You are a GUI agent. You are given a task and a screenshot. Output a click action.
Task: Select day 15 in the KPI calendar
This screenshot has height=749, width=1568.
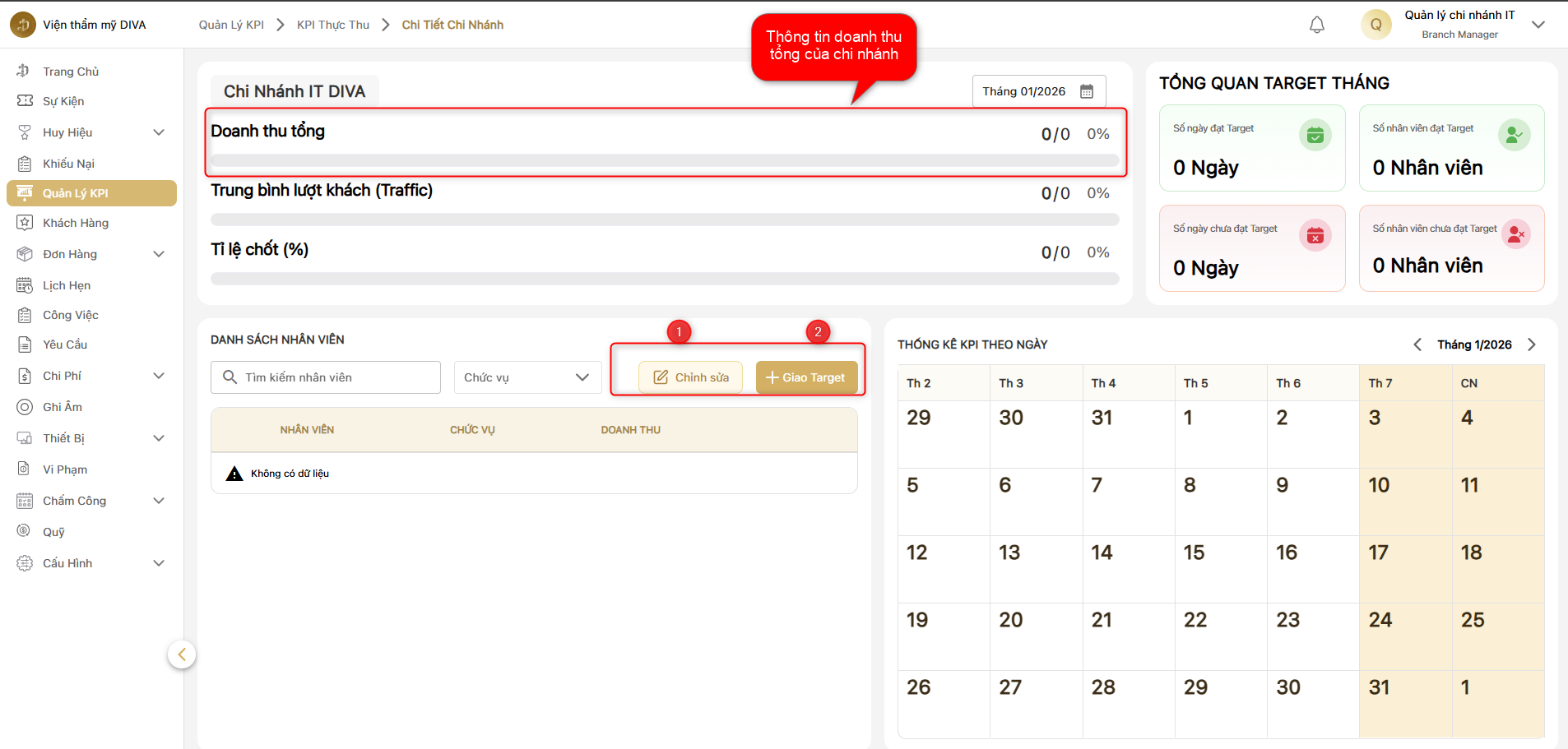tap(1195, 553)
